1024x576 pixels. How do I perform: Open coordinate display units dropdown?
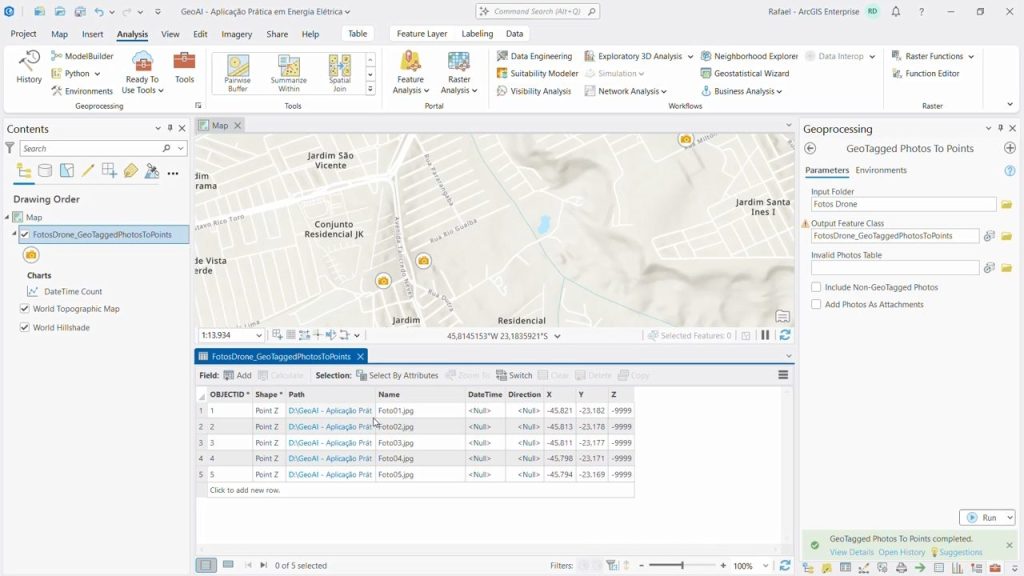pyautogui.click(x=557, y=336)
